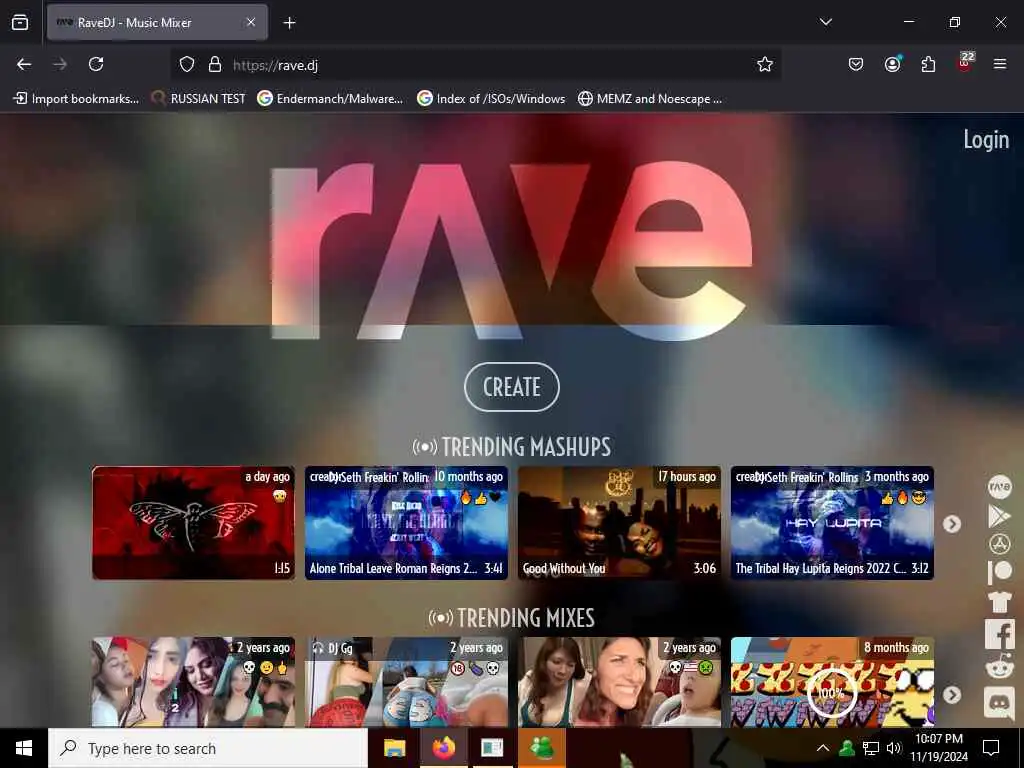Image resolution: width=1024 pixels, height=768 pixels.
Task: Click the Type here to search box
Action: click(x=208, y=748)
